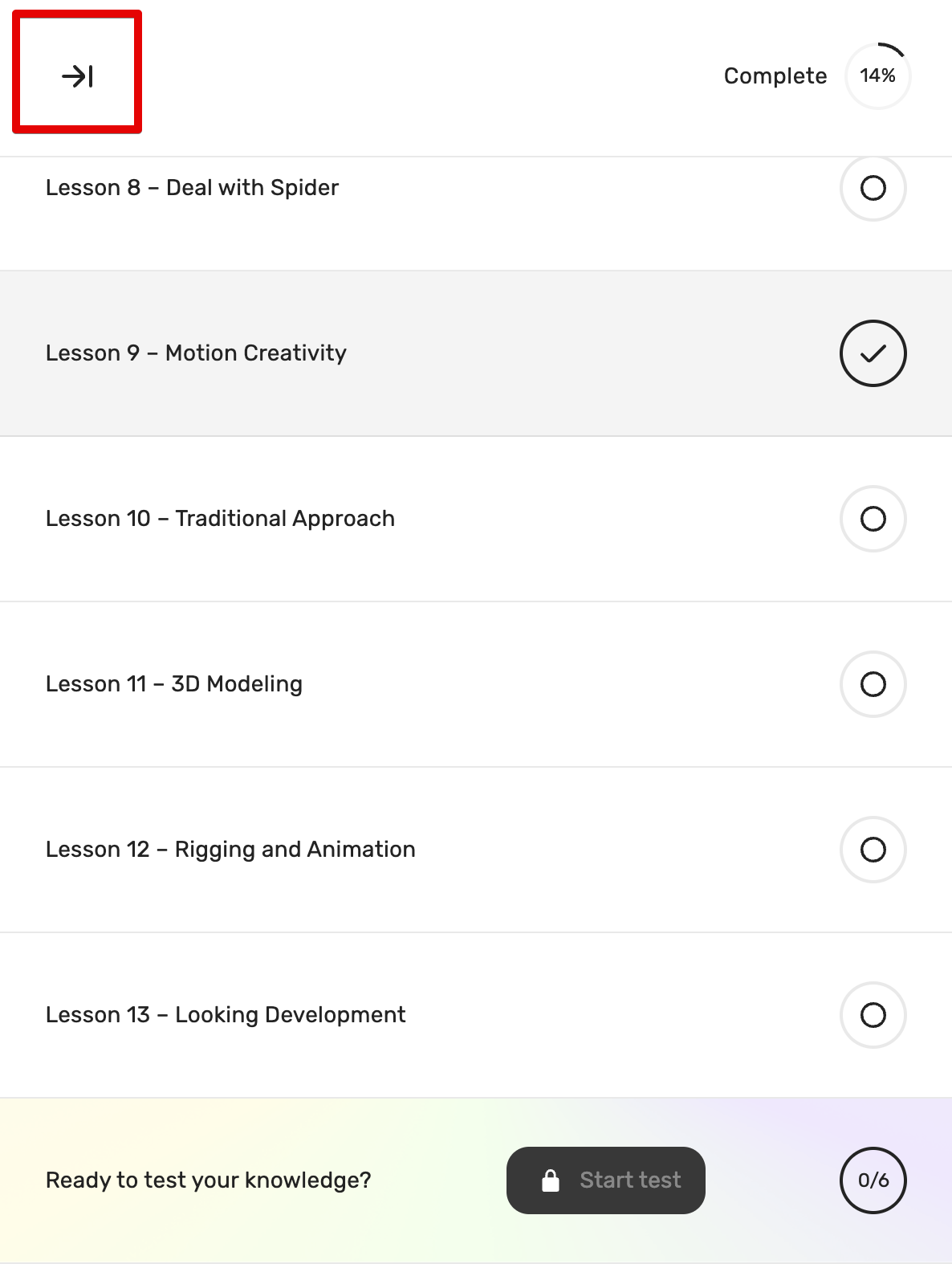Screen dimensions: 952x1264
Task: Click the 14% completion progress ring
Action: point(877,75)
